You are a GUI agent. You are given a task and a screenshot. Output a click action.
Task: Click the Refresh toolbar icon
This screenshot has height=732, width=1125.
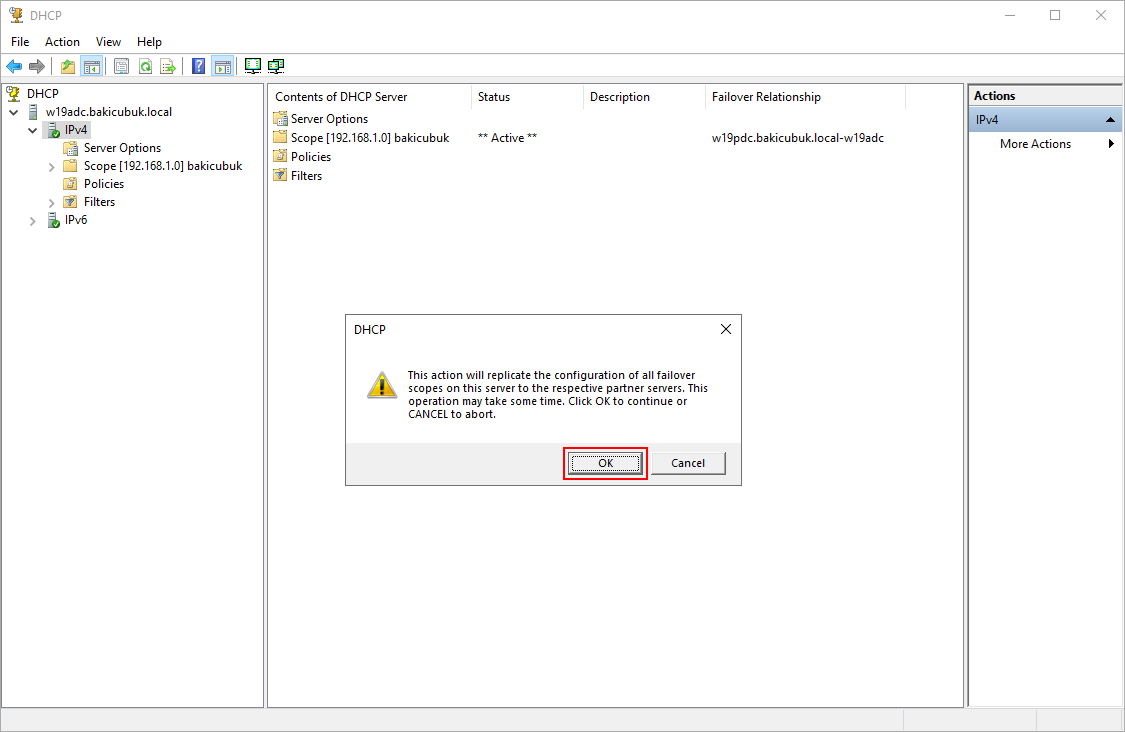tap(145, 67)
